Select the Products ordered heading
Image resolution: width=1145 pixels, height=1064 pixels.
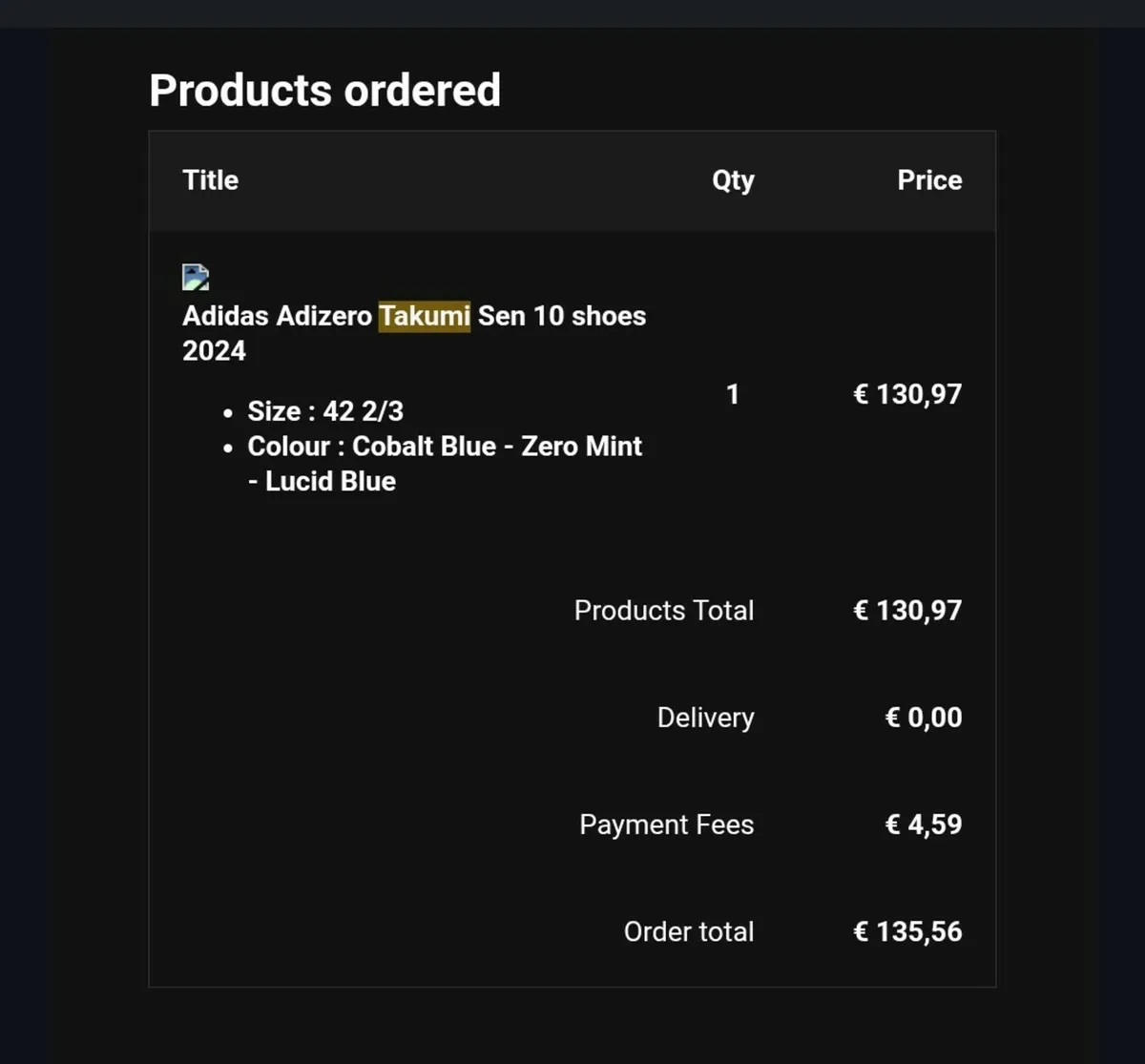click(x=324, y=91)
